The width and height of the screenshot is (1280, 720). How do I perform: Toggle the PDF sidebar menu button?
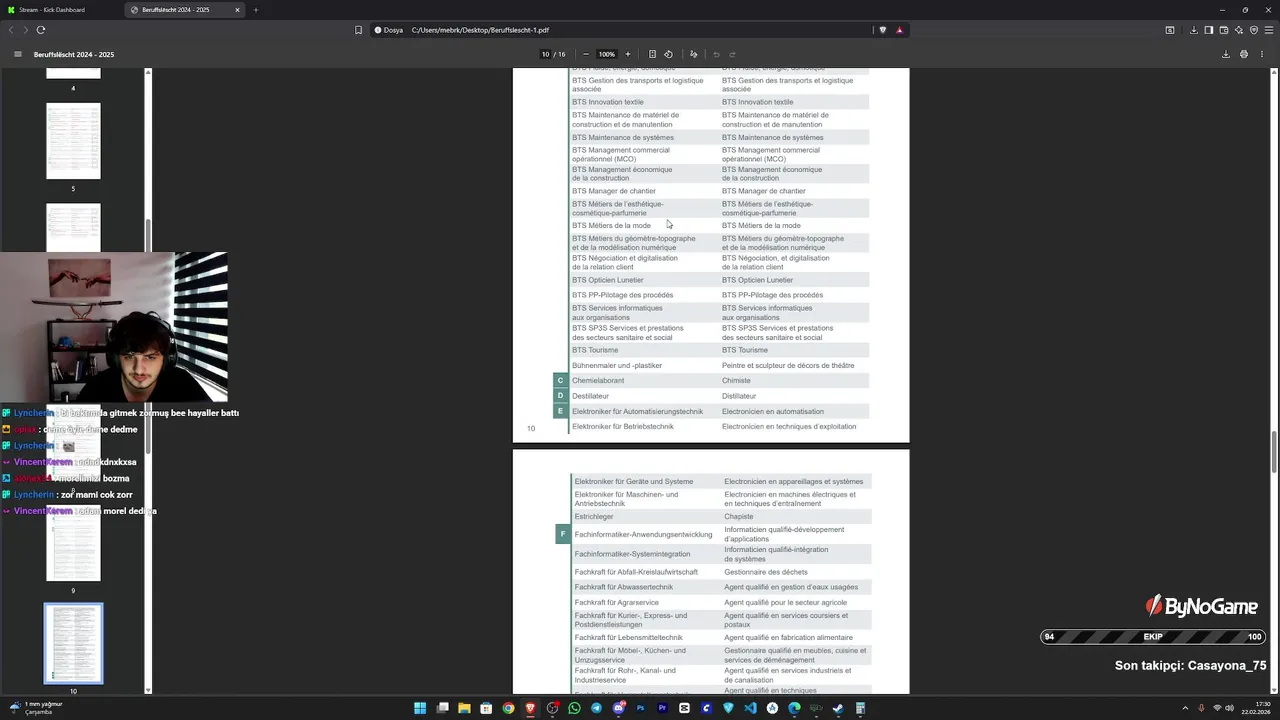coord(17,54)
